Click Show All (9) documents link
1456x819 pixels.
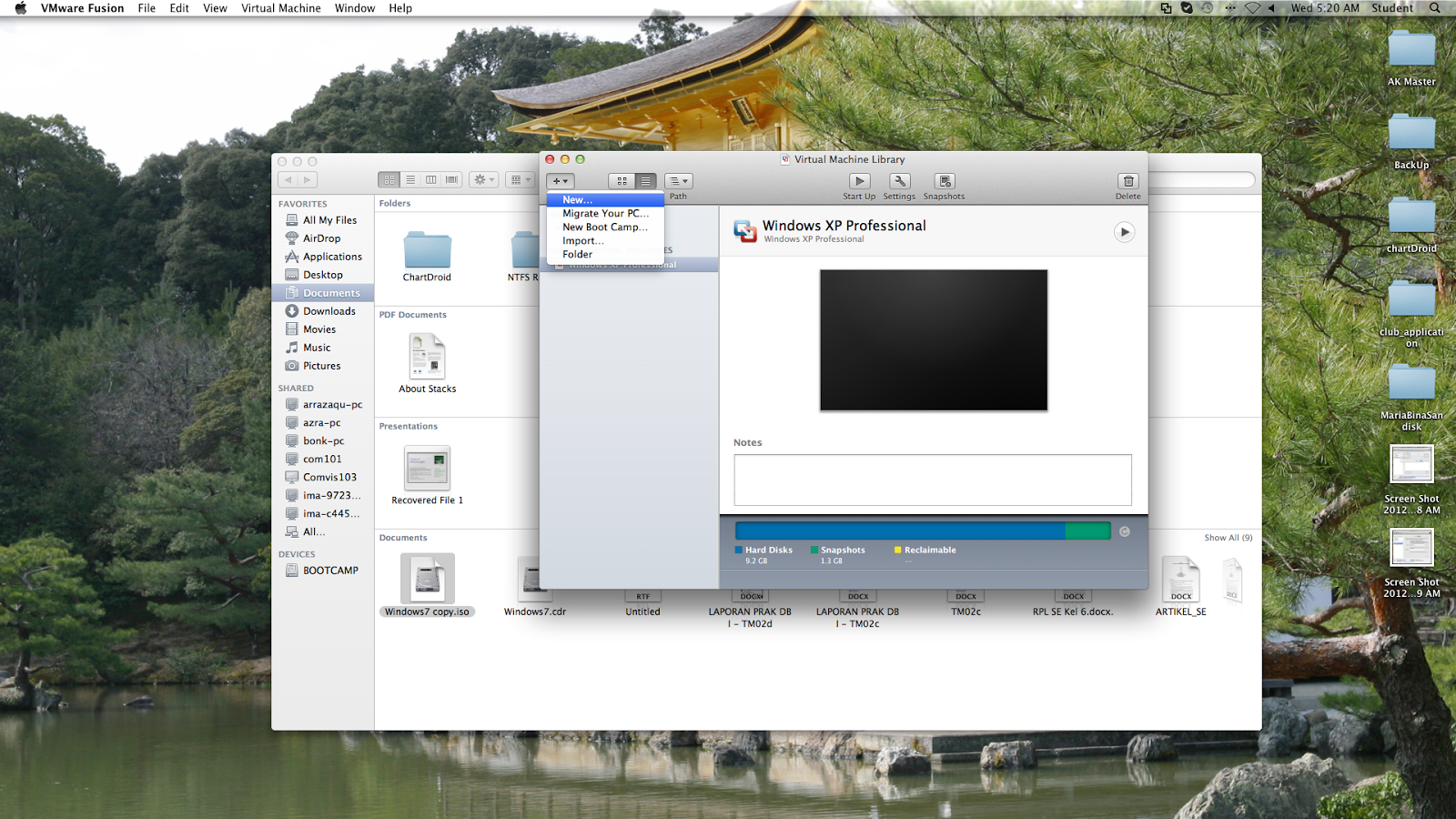[x=1228, y=538]
